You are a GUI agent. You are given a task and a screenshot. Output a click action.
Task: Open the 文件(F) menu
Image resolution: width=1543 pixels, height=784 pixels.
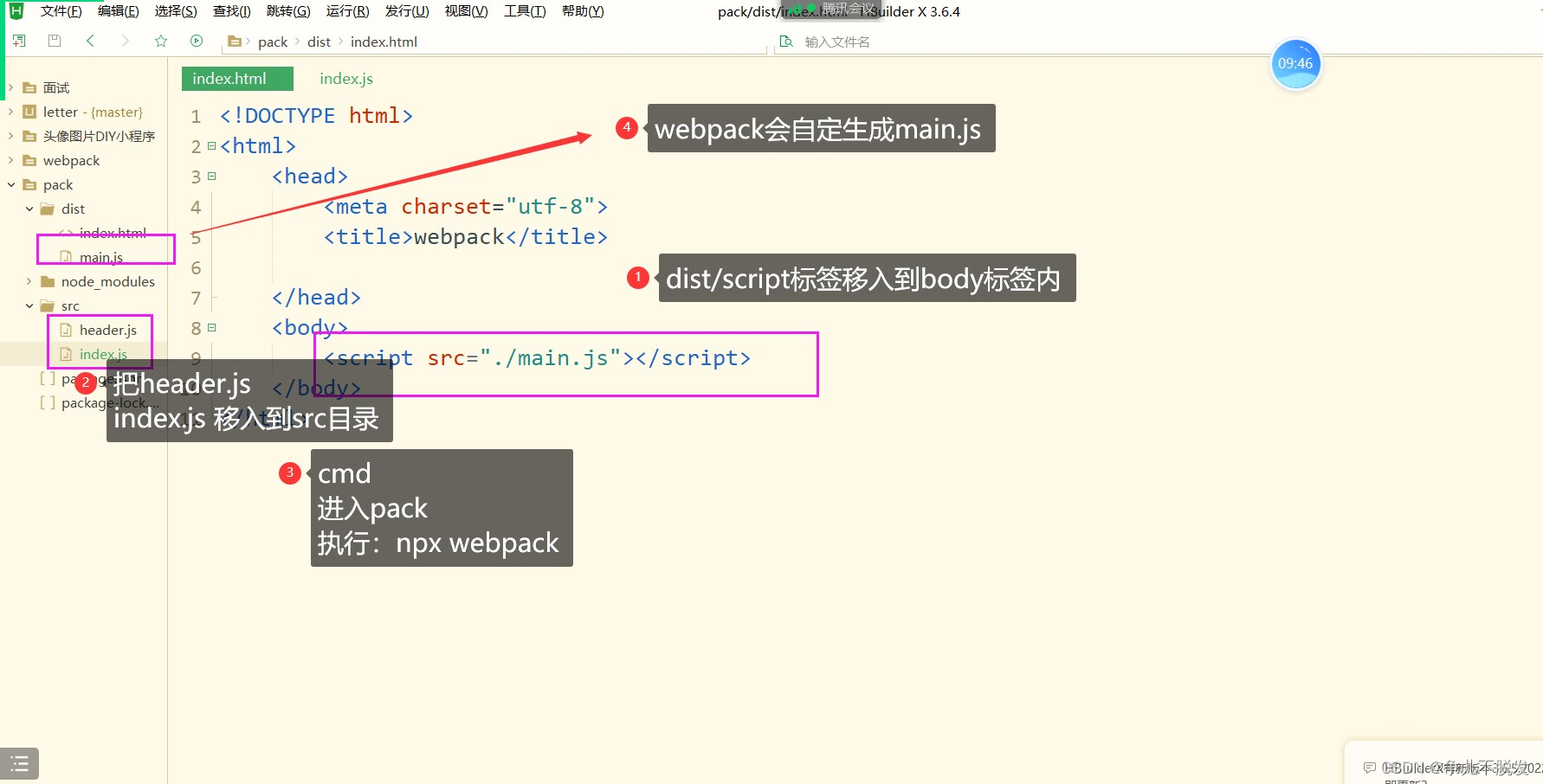click(x=61, y=11)
